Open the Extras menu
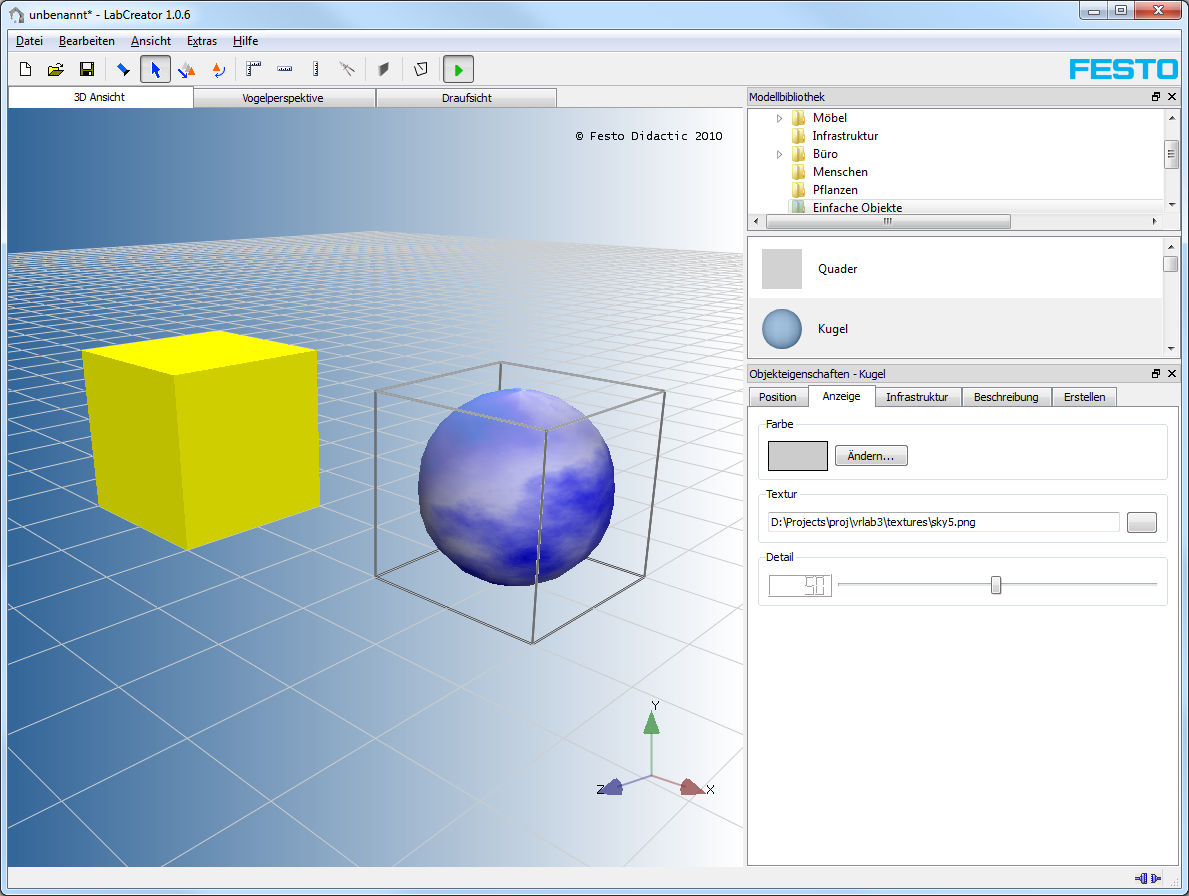 [202, 41]
